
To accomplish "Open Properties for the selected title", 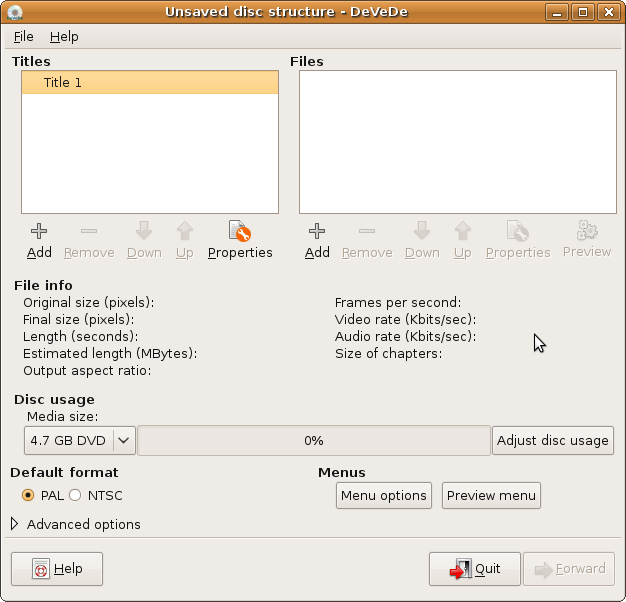I will pyautogui.click(x=240, y=232).
